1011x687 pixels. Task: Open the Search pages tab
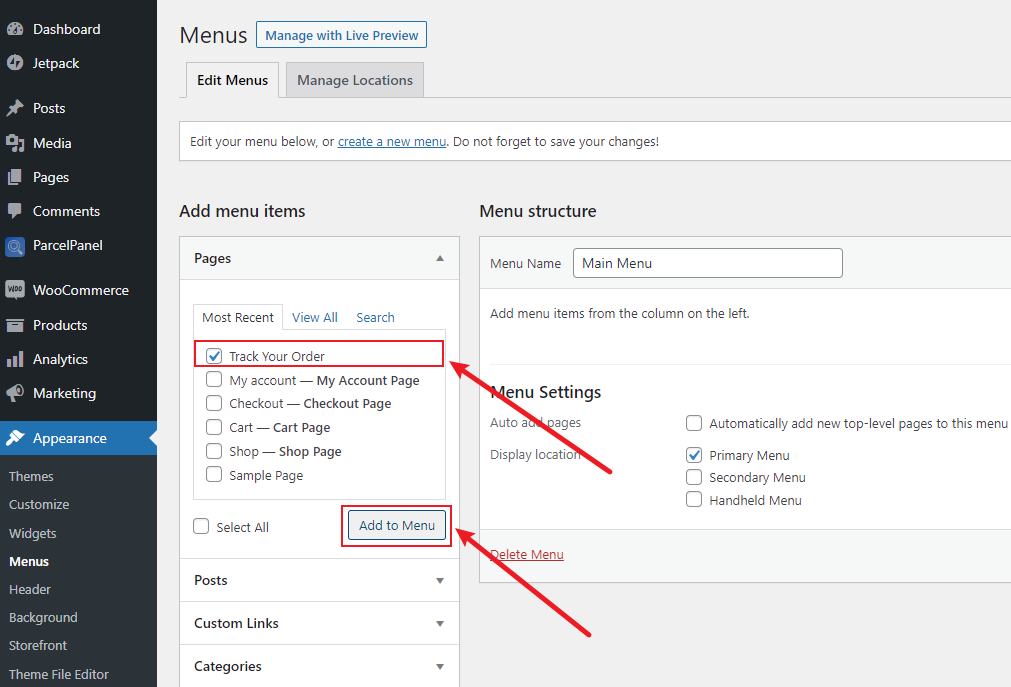pyautogui.click(x=375, y=317)
